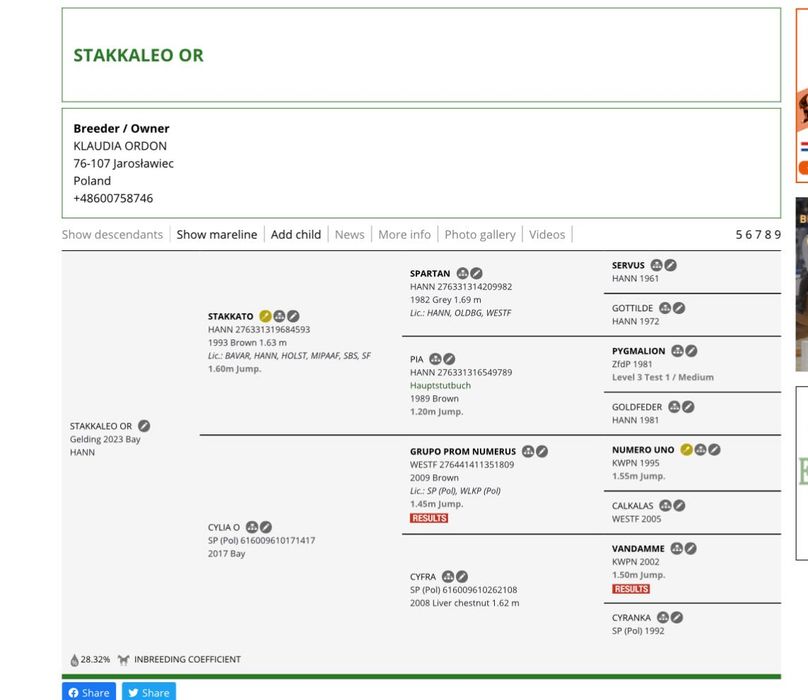Click the edit pencil icon beside STAKKALEO OR
This screenshot has height=700, width=808.
click(144, 426)
